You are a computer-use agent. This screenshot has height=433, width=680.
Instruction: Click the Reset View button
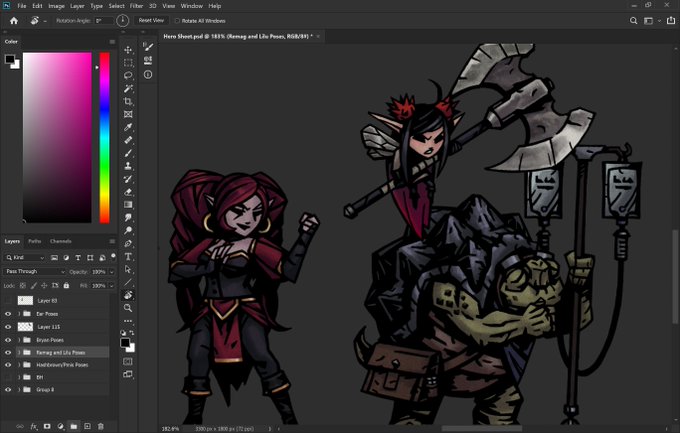coord(151,20)
